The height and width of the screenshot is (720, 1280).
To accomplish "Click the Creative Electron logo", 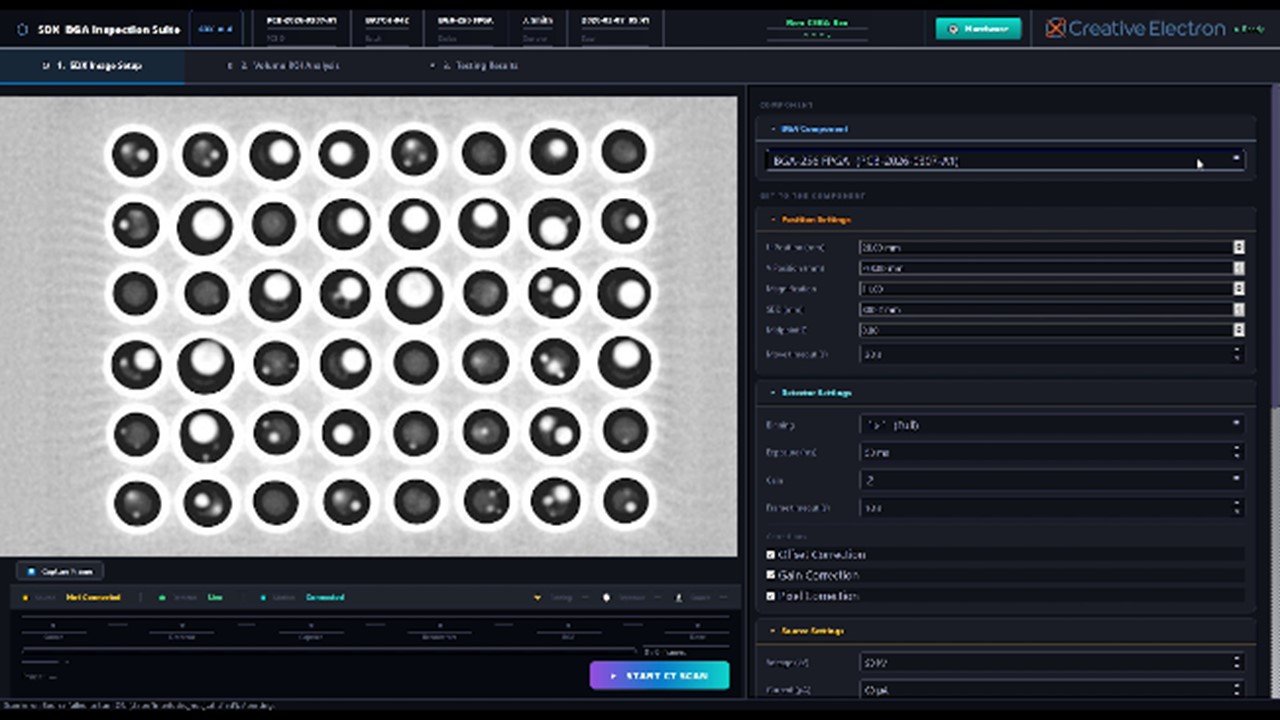I will tap(1135, 29).
